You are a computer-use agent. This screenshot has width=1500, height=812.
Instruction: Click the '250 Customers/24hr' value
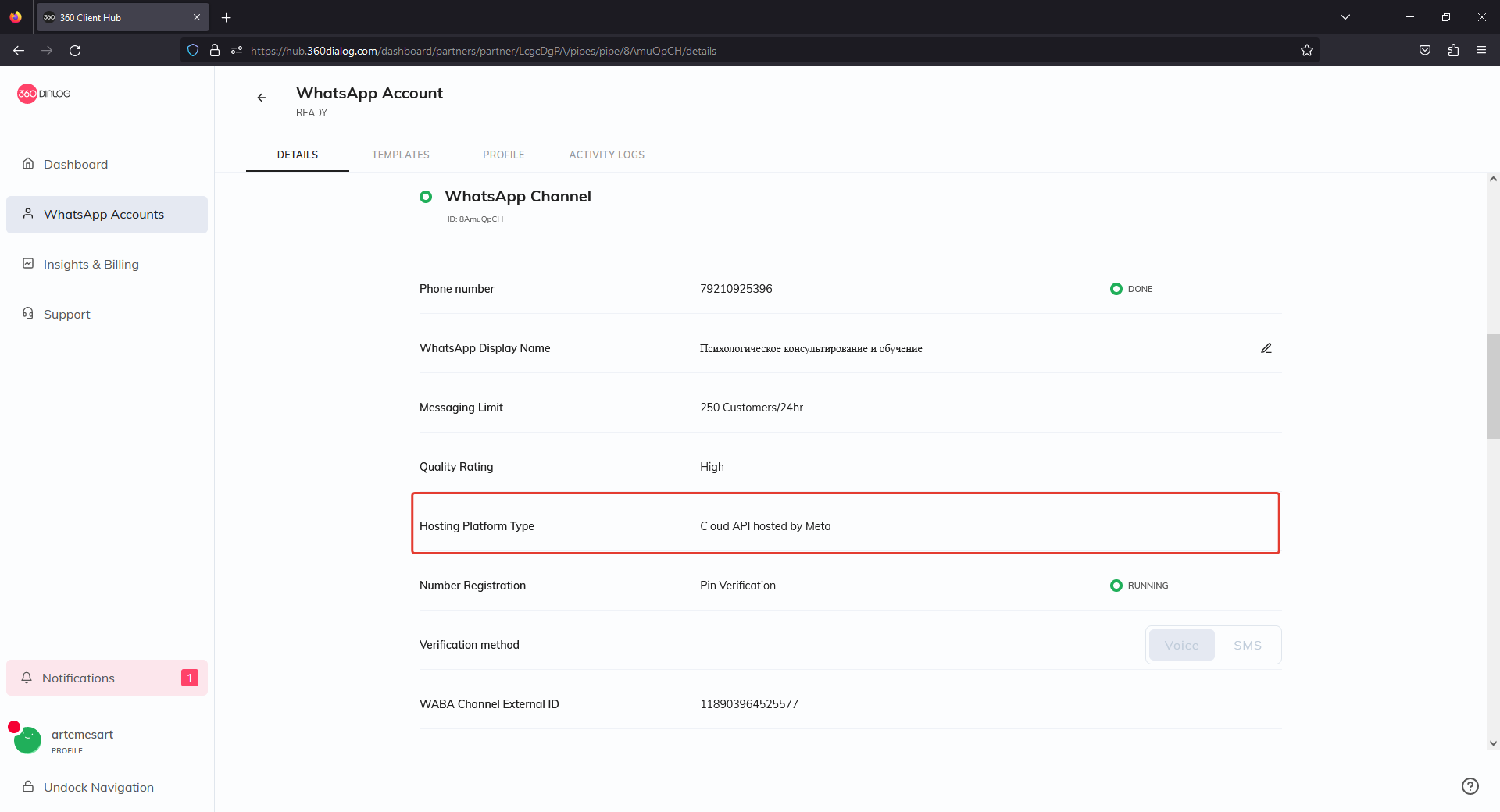point(752,408)
